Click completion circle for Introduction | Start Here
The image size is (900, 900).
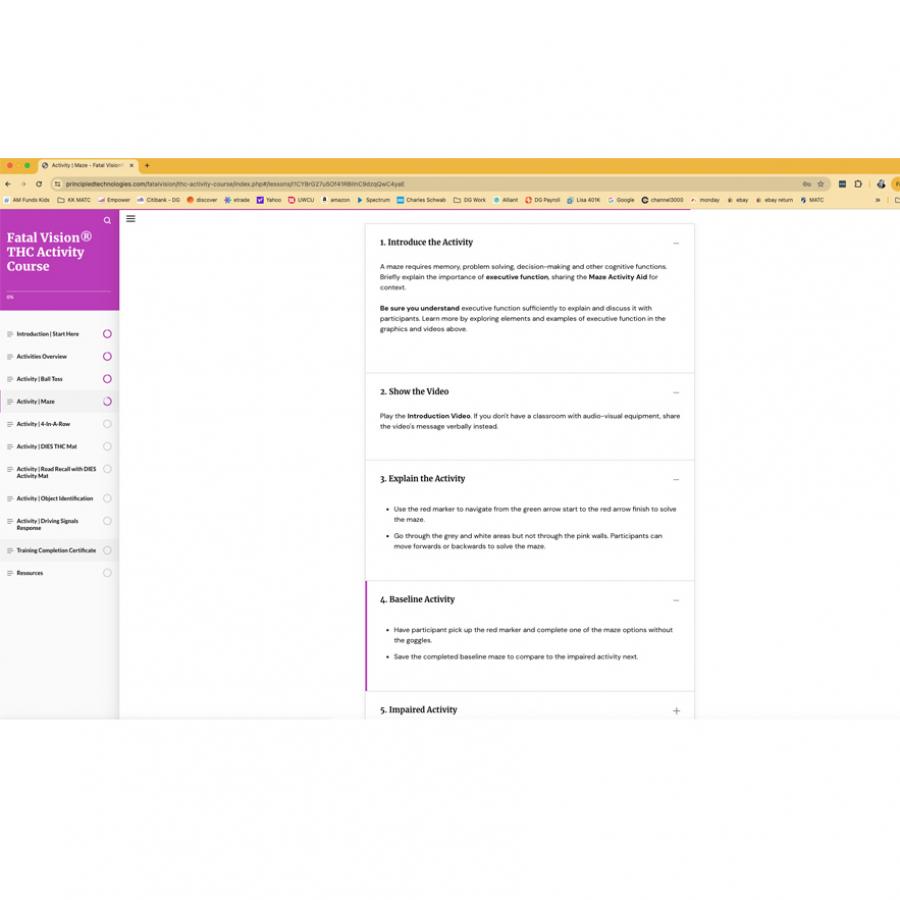point(107,334)
